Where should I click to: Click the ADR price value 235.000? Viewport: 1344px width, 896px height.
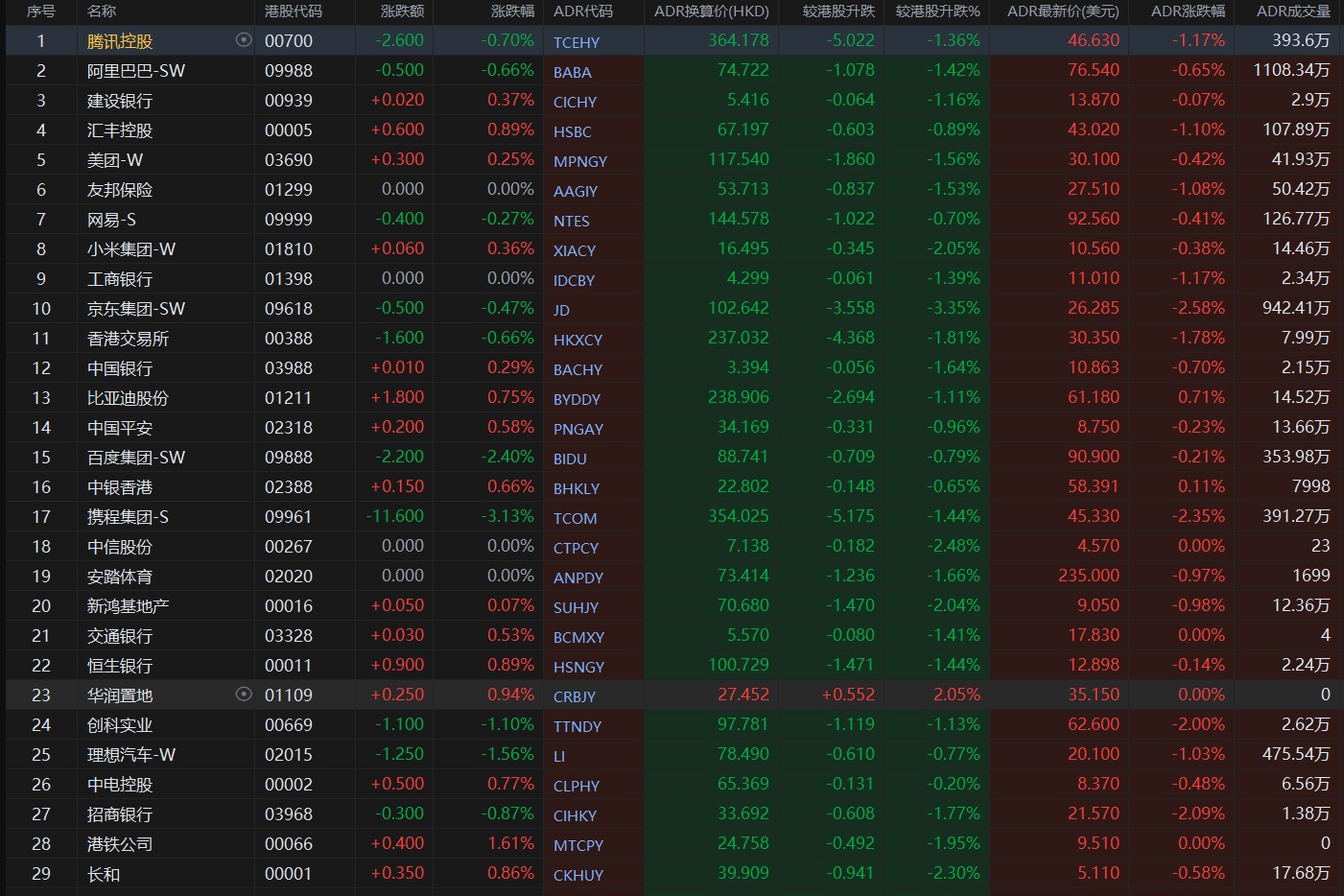click(x=1089, y=576)
